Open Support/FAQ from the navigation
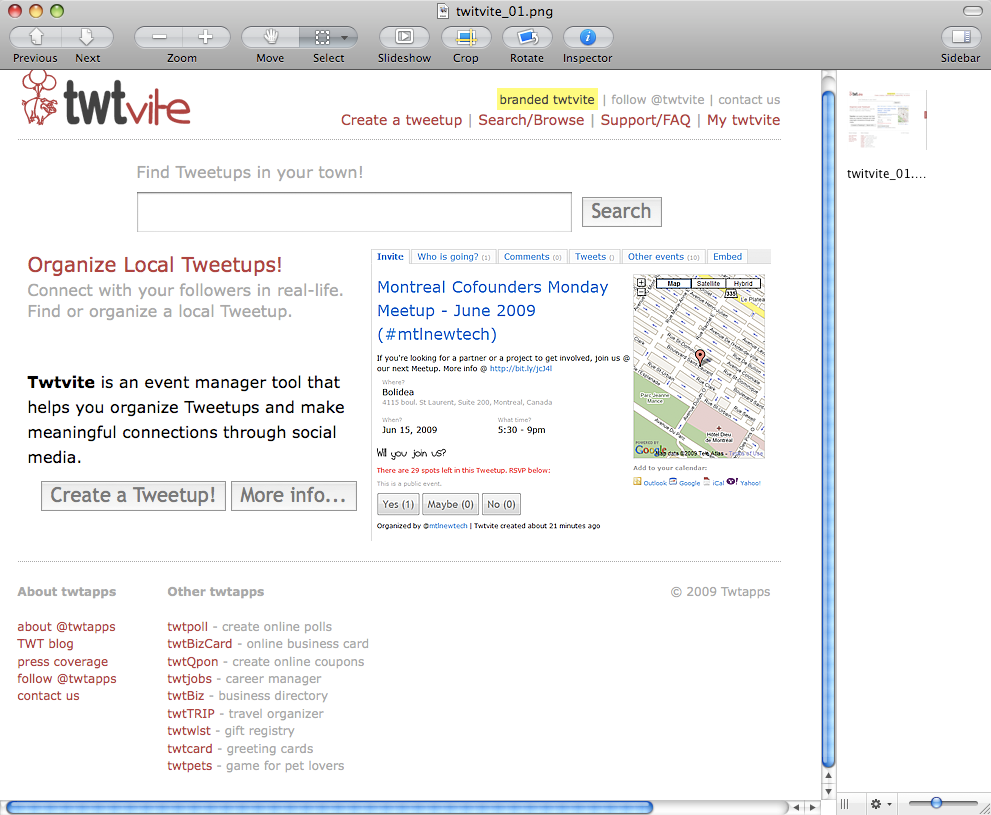Image resolution: width=991 pixels, height=815 pixels. [645, 120]
